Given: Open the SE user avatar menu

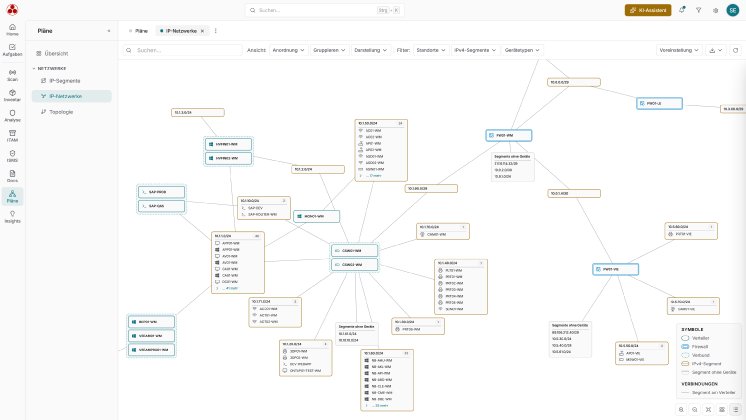Looking at the screenshot, I should (733, 10).
